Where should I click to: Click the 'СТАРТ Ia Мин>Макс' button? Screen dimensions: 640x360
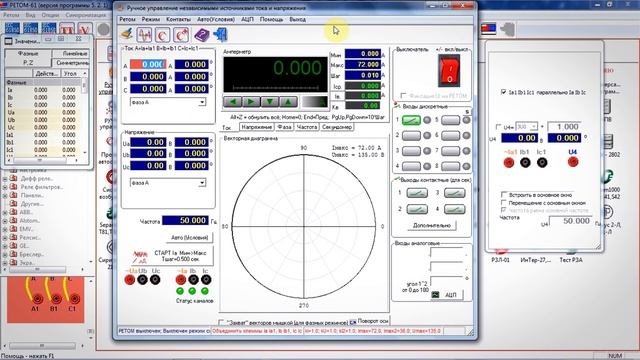[x=172, y=256]
